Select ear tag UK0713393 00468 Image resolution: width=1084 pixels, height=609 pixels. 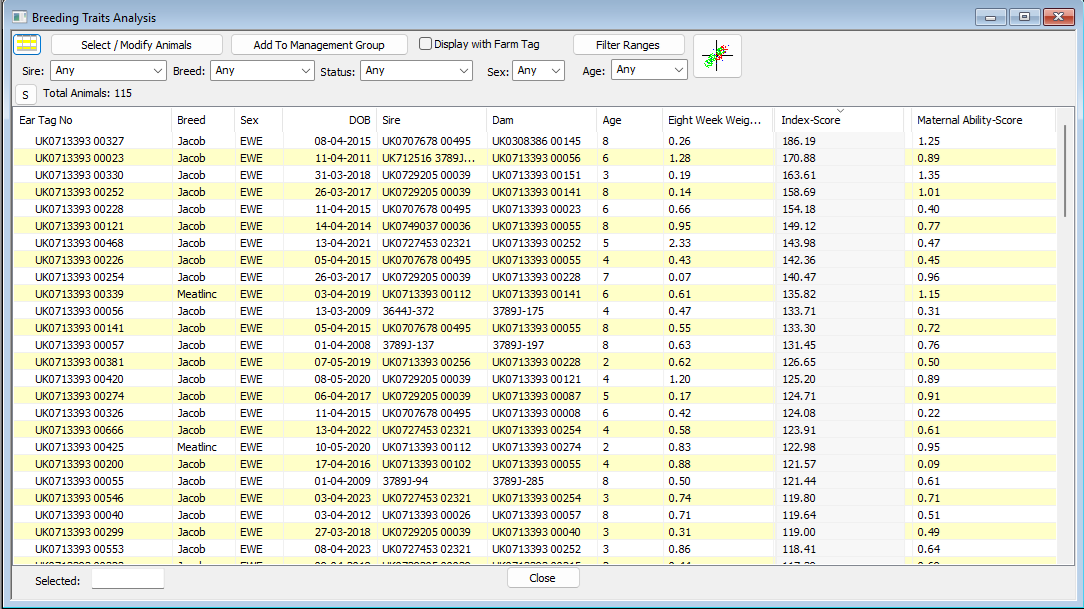click(x=80, y=243)
